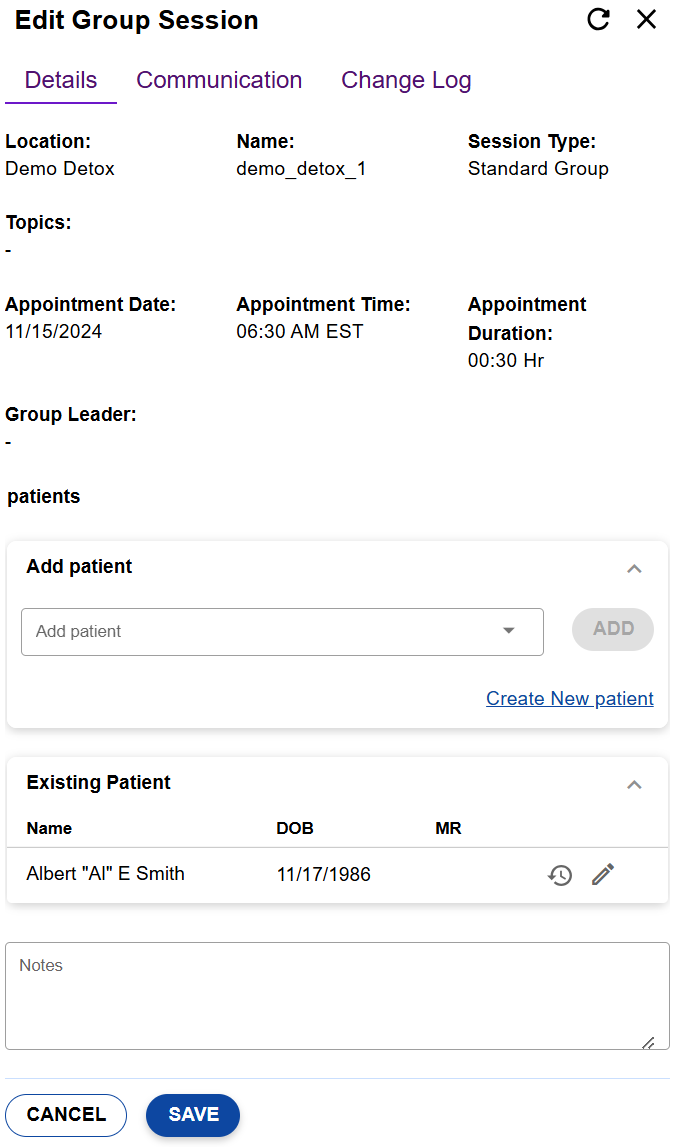The height and width of the screenshot is (1148, 678).
Task: Click the Create New patient link
Action: (x=569, y=698)
